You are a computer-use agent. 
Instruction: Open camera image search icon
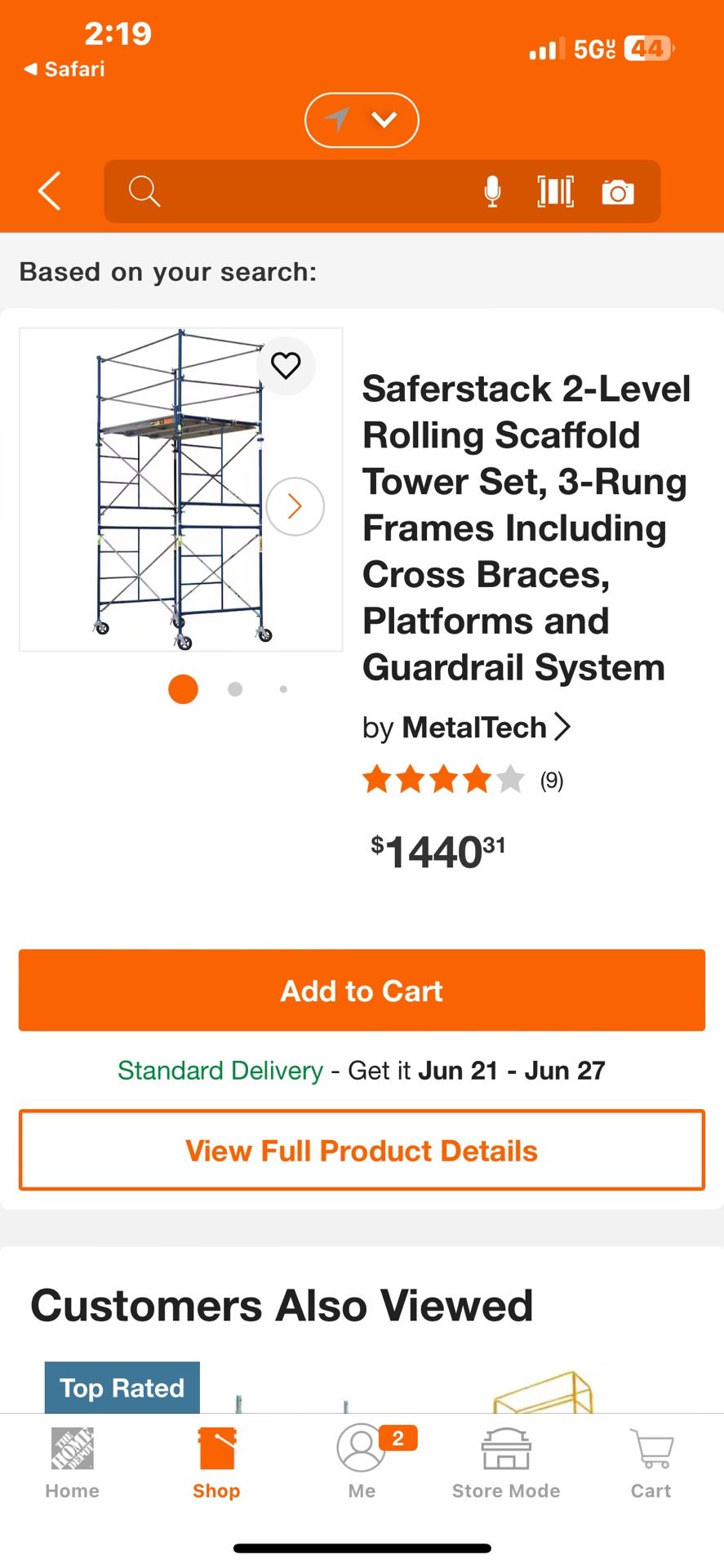pyautogui.click(x=618, y=192)
